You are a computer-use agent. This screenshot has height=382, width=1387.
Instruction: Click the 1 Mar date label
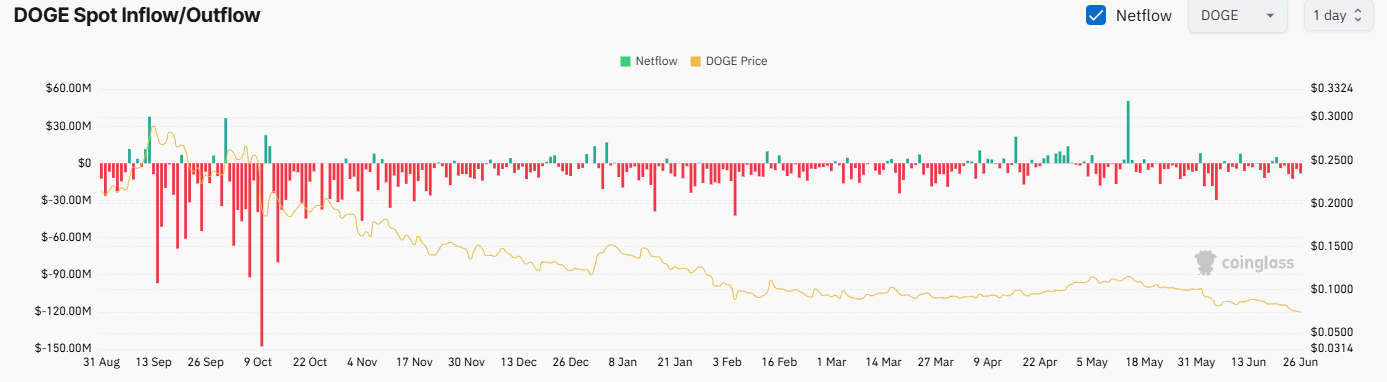pyautogui.click(x=831, y=362)
